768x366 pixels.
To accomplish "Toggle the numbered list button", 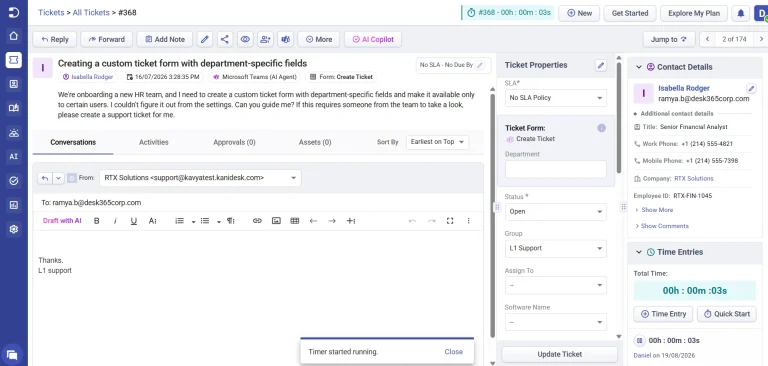I will [x=180, y=221].
